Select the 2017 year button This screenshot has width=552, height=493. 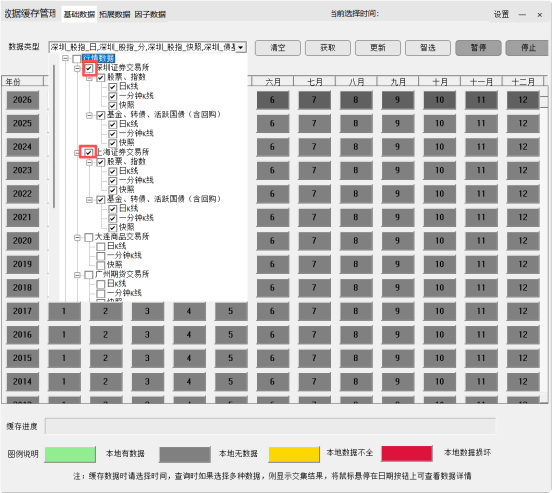click(23, 311)
